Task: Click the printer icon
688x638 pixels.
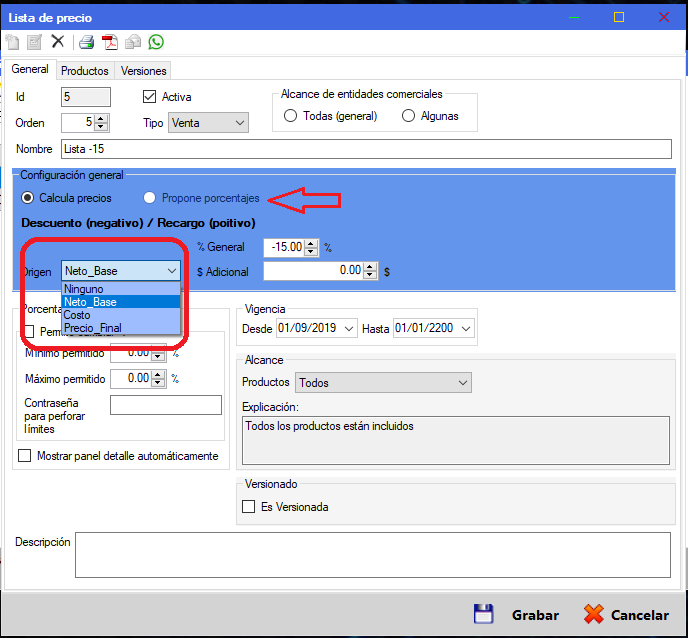Action: point(87,42)
